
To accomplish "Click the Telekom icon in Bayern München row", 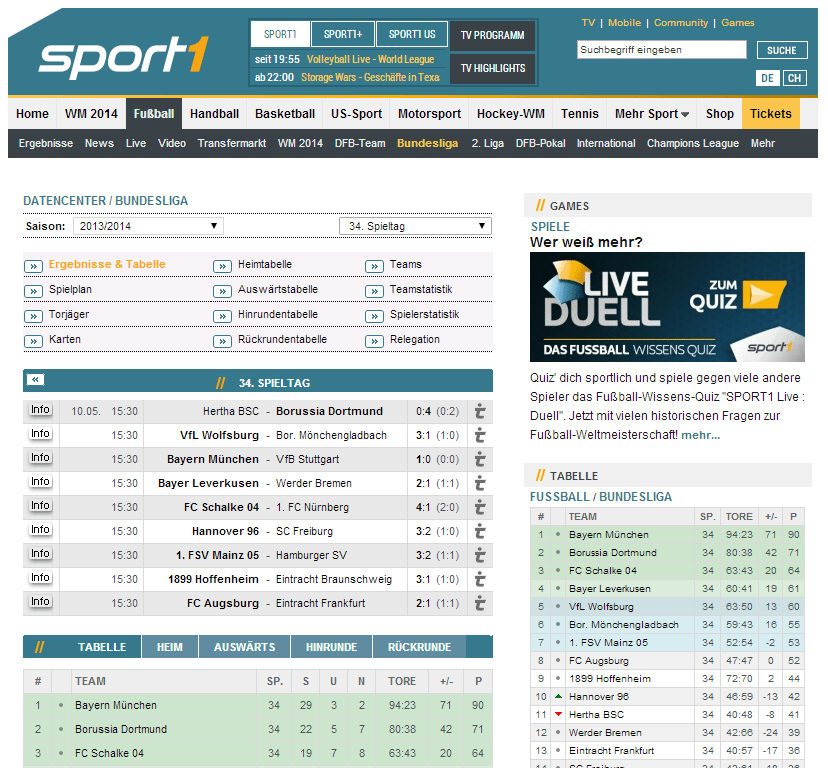I will [x=480, y=459].
